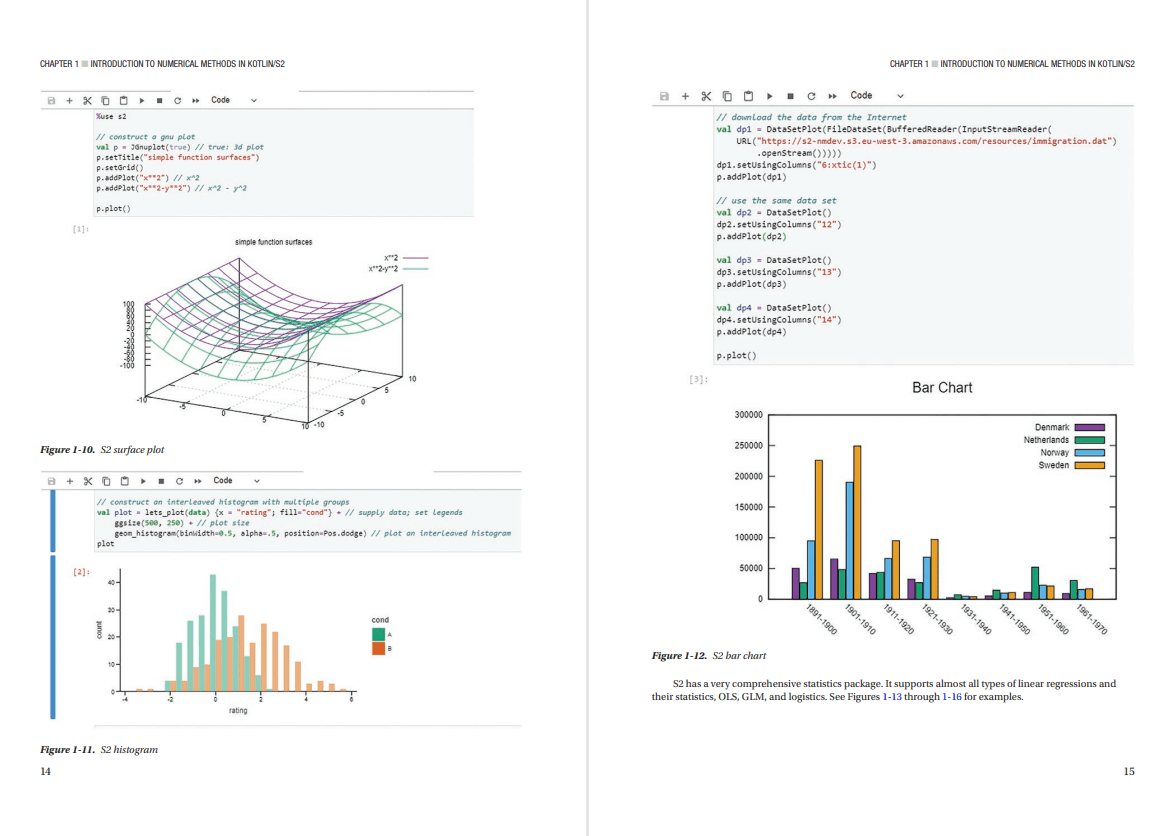Click the paste icon above the histogram code

[124, 481]
